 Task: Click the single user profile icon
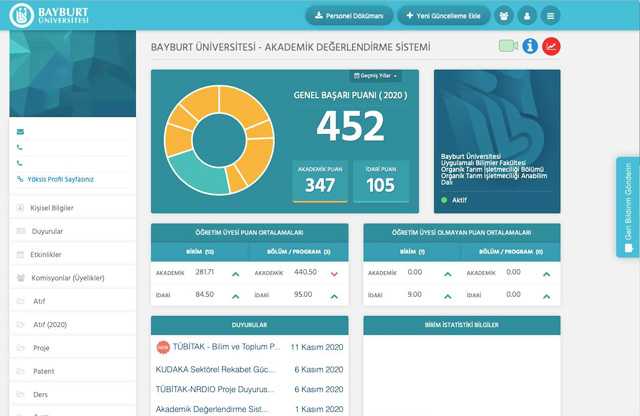(525, 16)
